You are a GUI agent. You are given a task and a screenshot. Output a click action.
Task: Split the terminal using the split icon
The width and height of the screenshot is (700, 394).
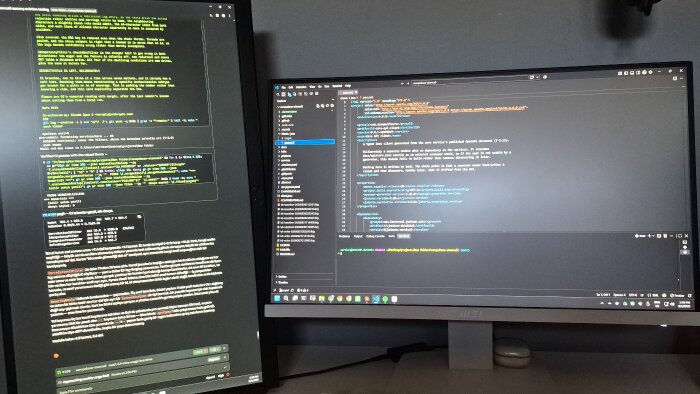click(659, 236)
